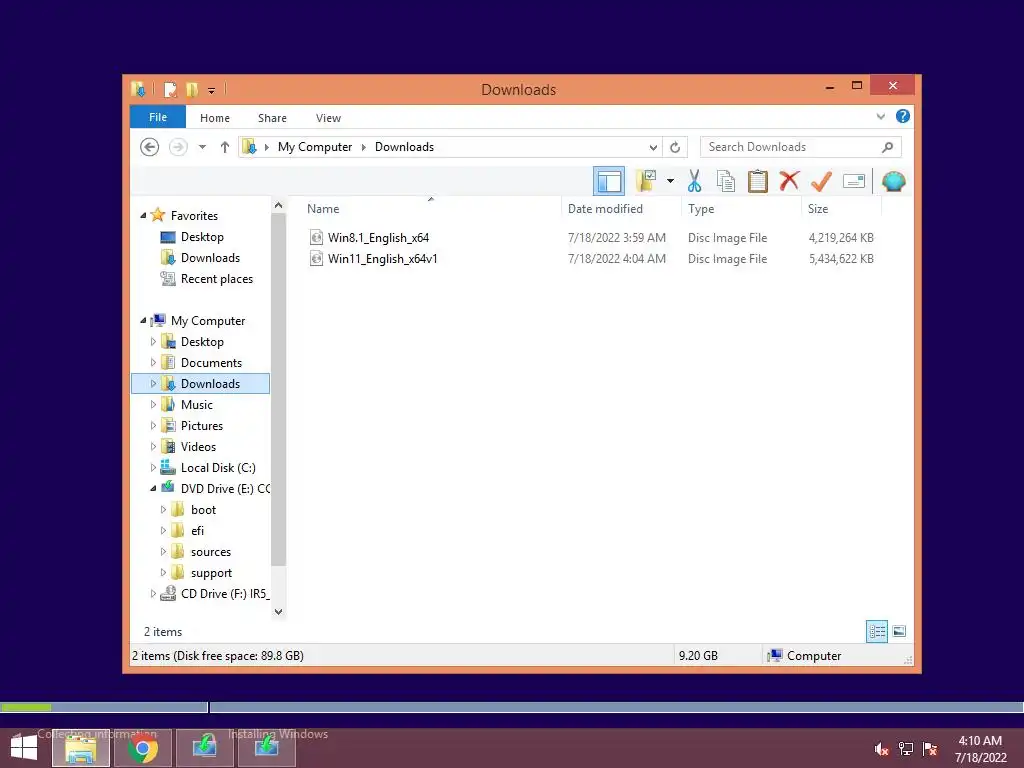Open the blue Help question icon
This screenshot has width=1024, height=768.
point(903,116)
